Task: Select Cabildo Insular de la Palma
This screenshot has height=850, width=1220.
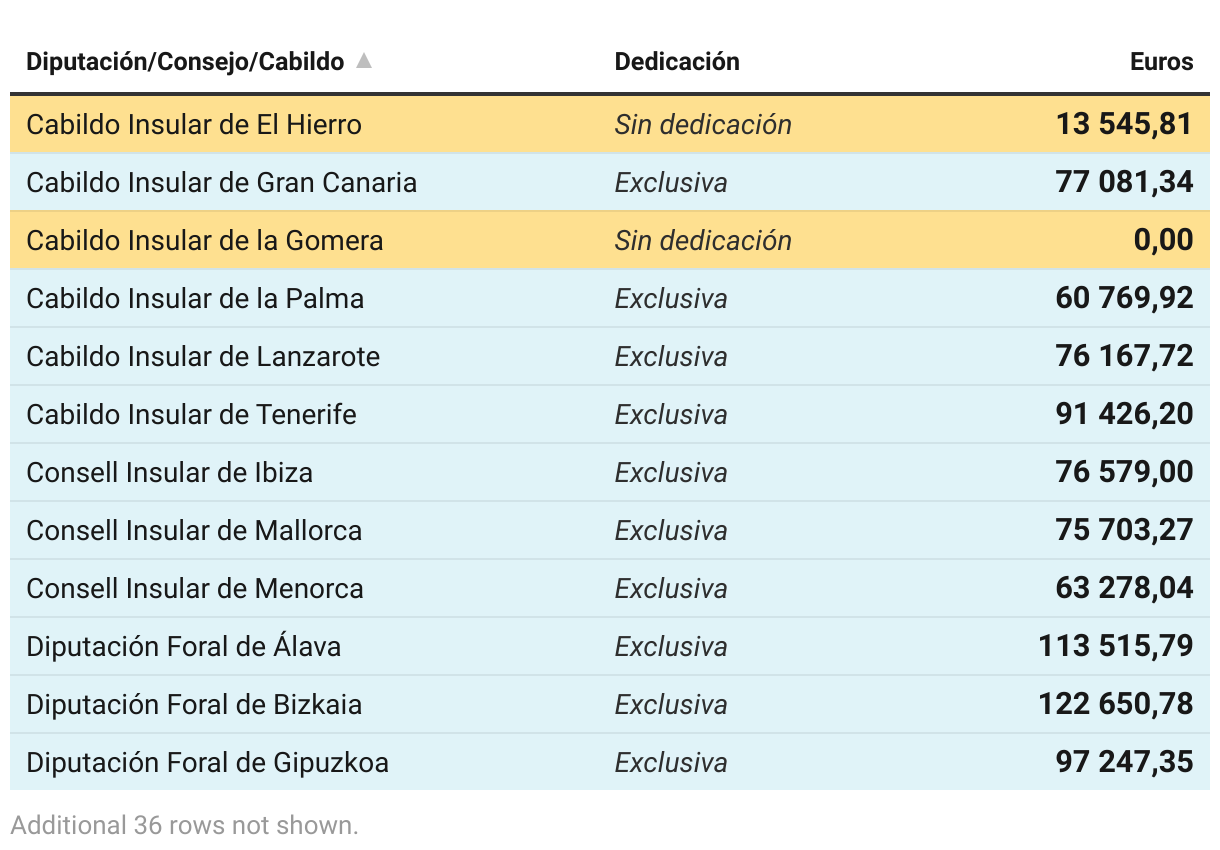Action: click(610, 298)
